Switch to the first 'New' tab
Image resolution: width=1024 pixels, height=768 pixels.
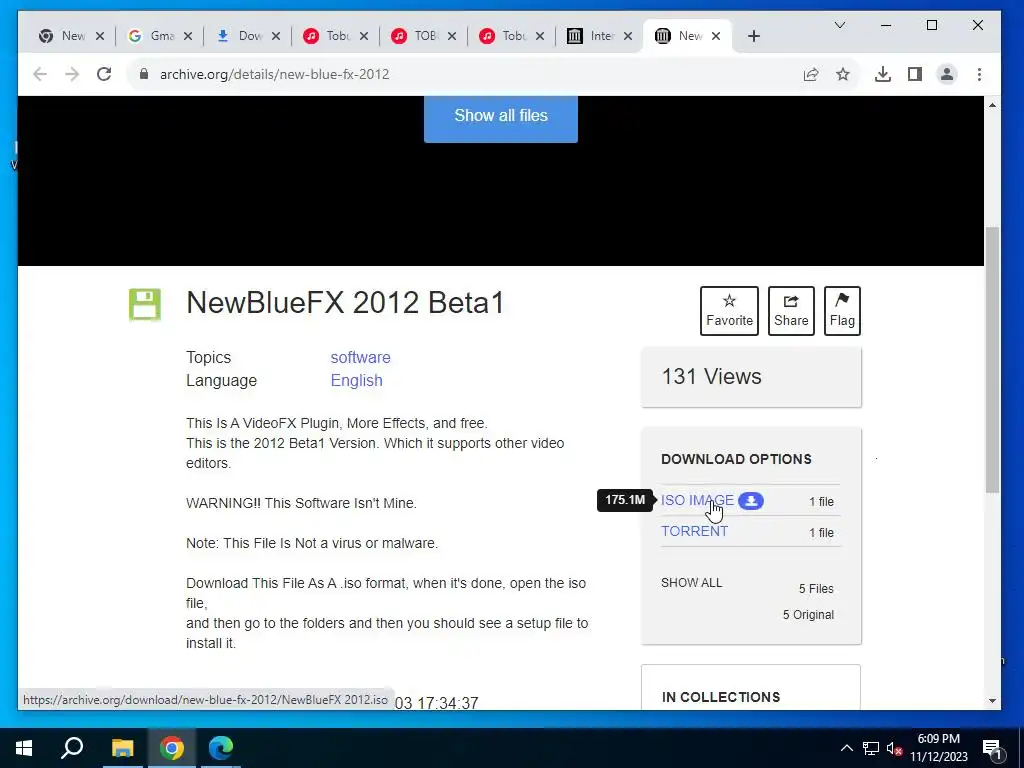point(71,36)
